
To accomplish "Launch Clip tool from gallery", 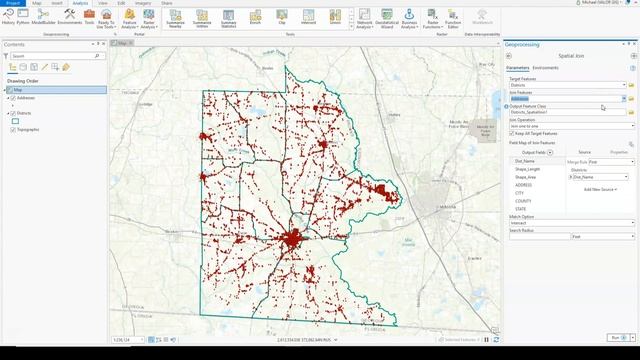I will tap(282, 17).
